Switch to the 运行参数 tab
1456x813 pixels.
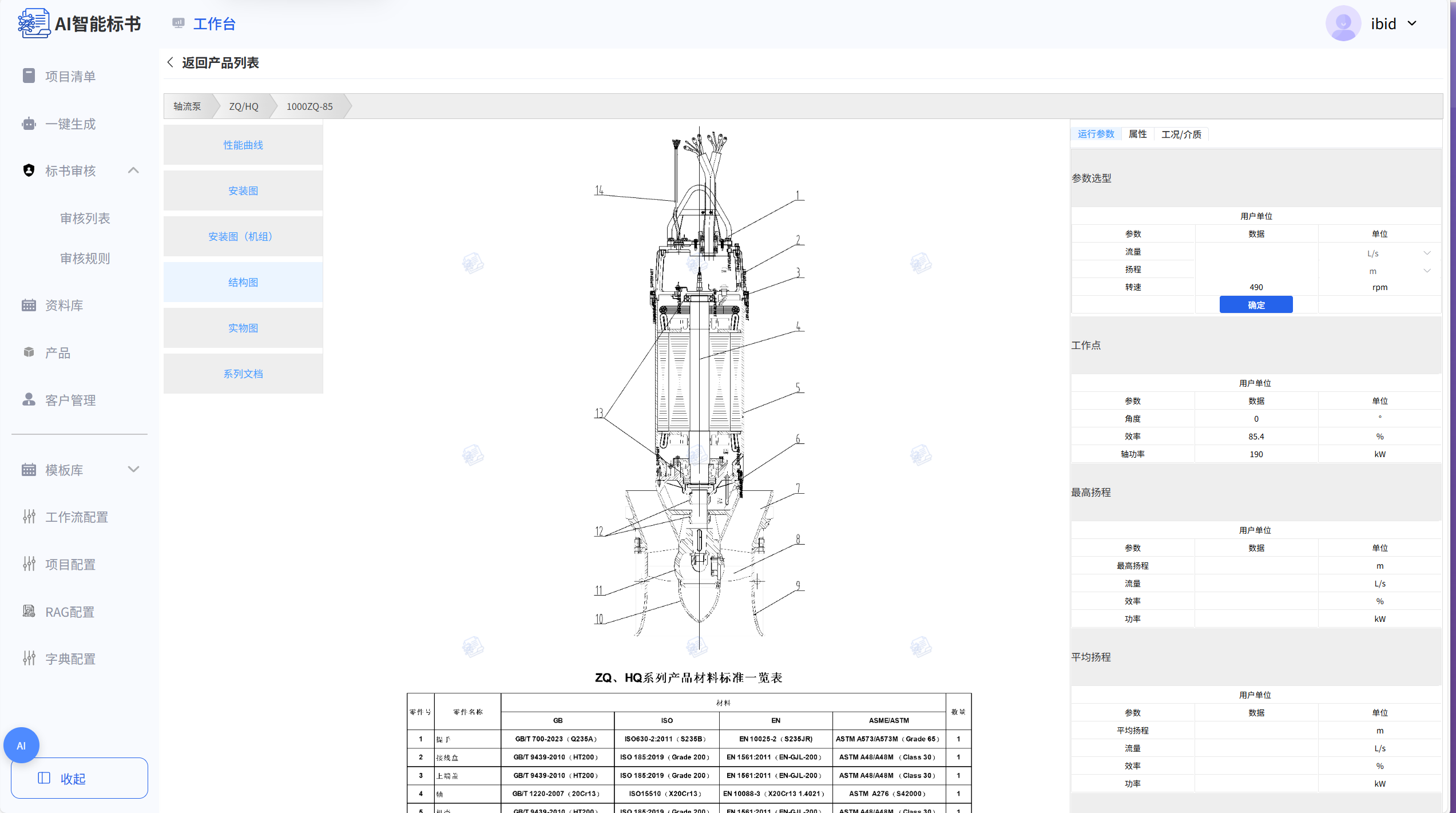[x=1096, y=134]
